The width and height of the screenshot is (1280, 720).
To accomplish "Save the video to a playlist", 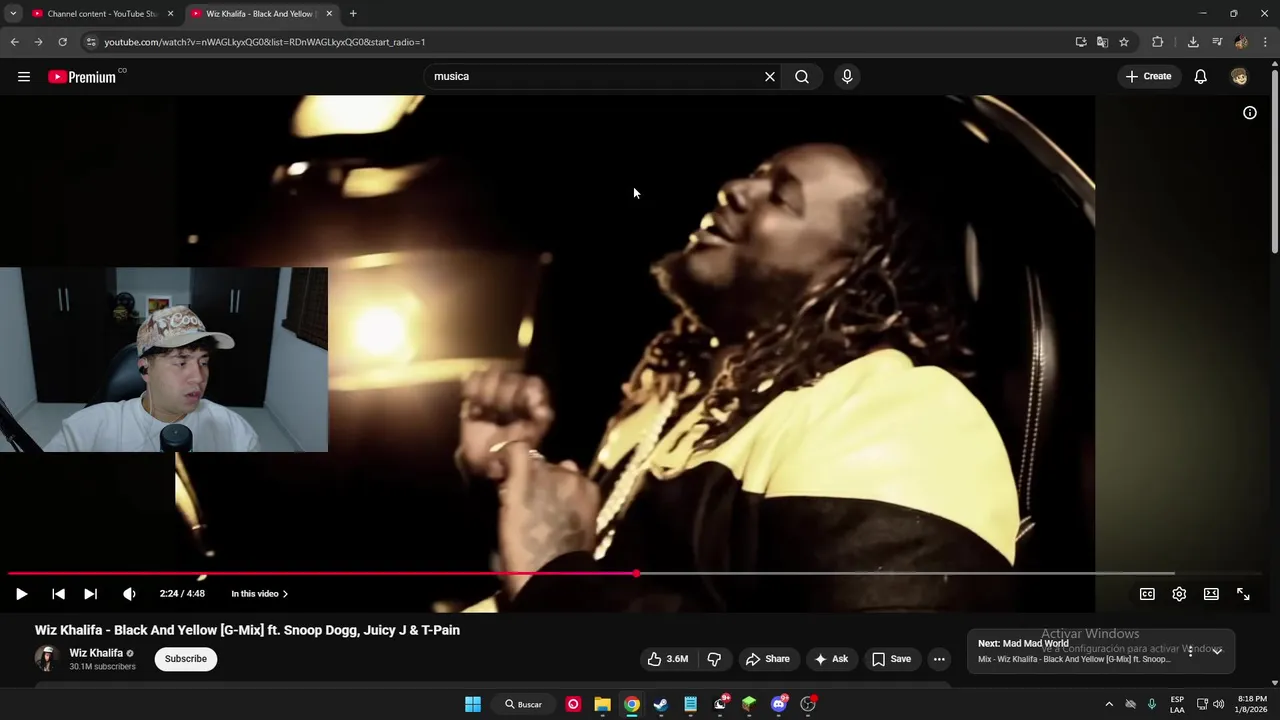I will [x=890, y=659].
